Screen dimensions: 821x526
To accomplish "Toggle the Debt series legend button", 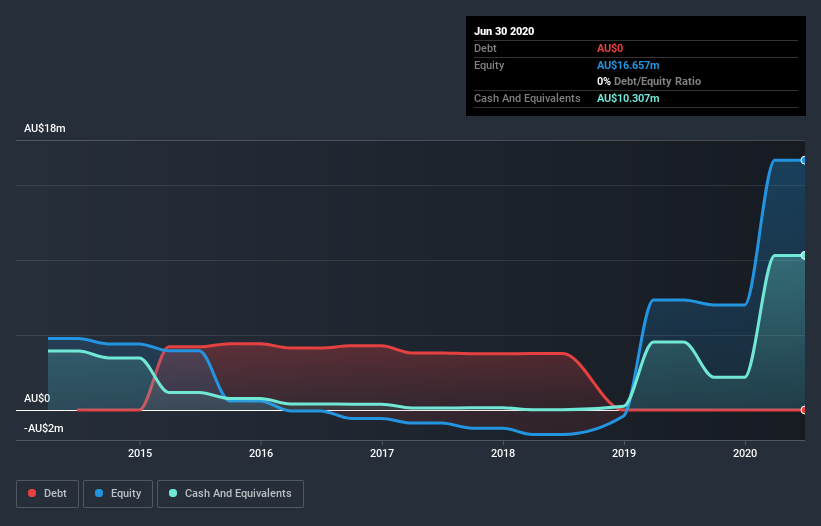I will point(47,494).
